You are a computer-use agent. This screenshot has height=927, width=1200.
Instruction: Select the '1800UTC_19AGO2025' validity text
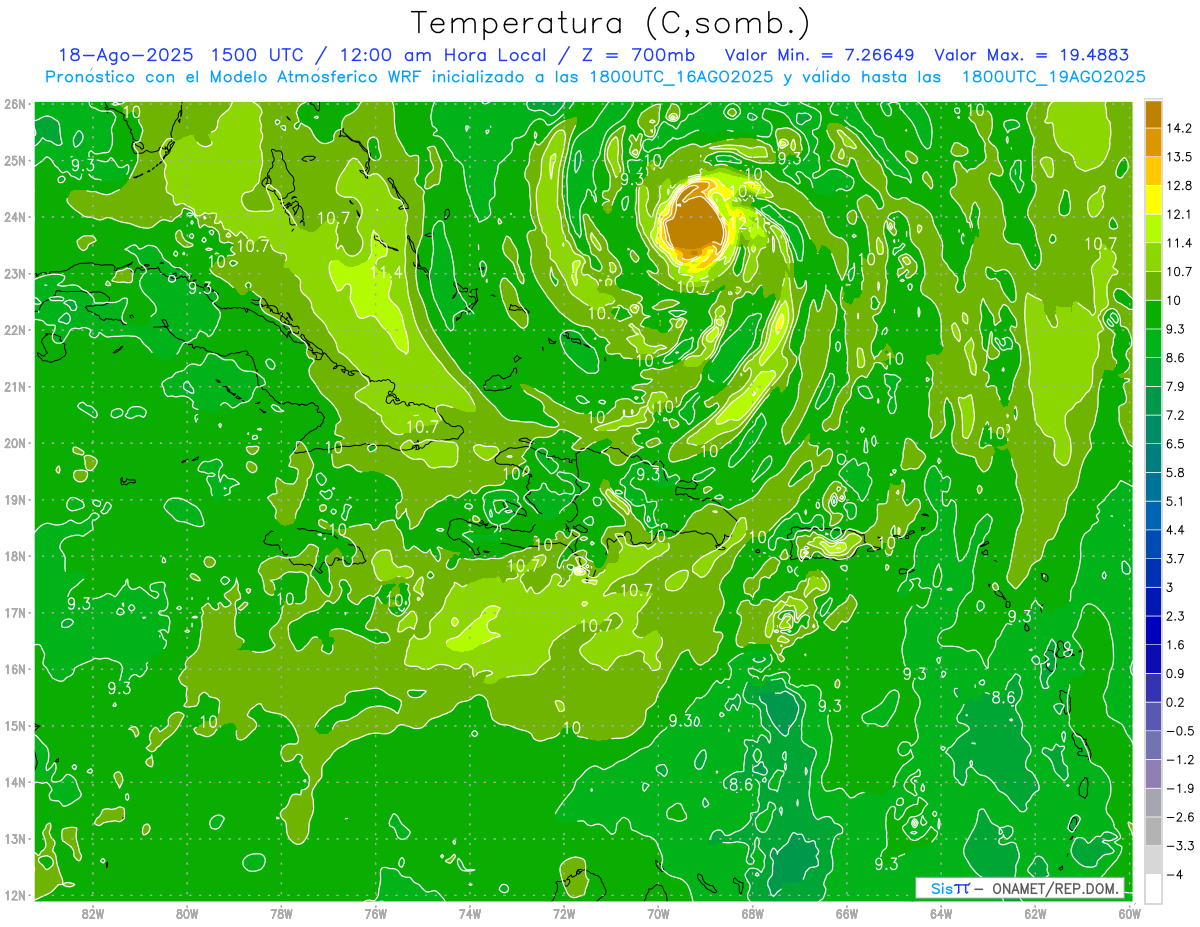pos(1053,77)
